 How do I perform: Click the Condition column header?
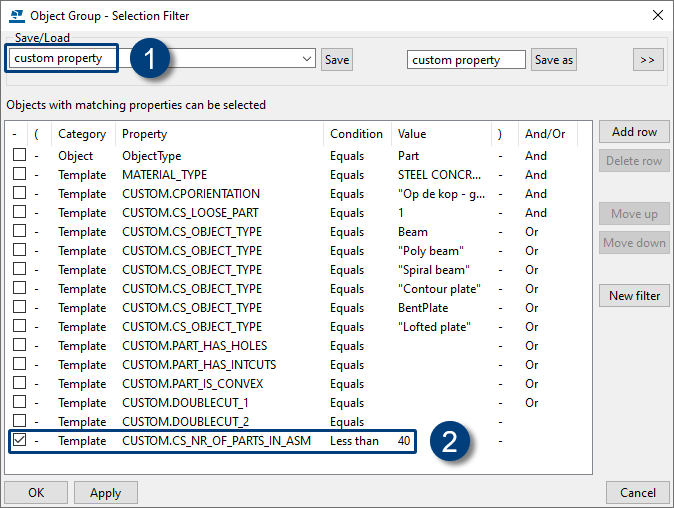356,134
